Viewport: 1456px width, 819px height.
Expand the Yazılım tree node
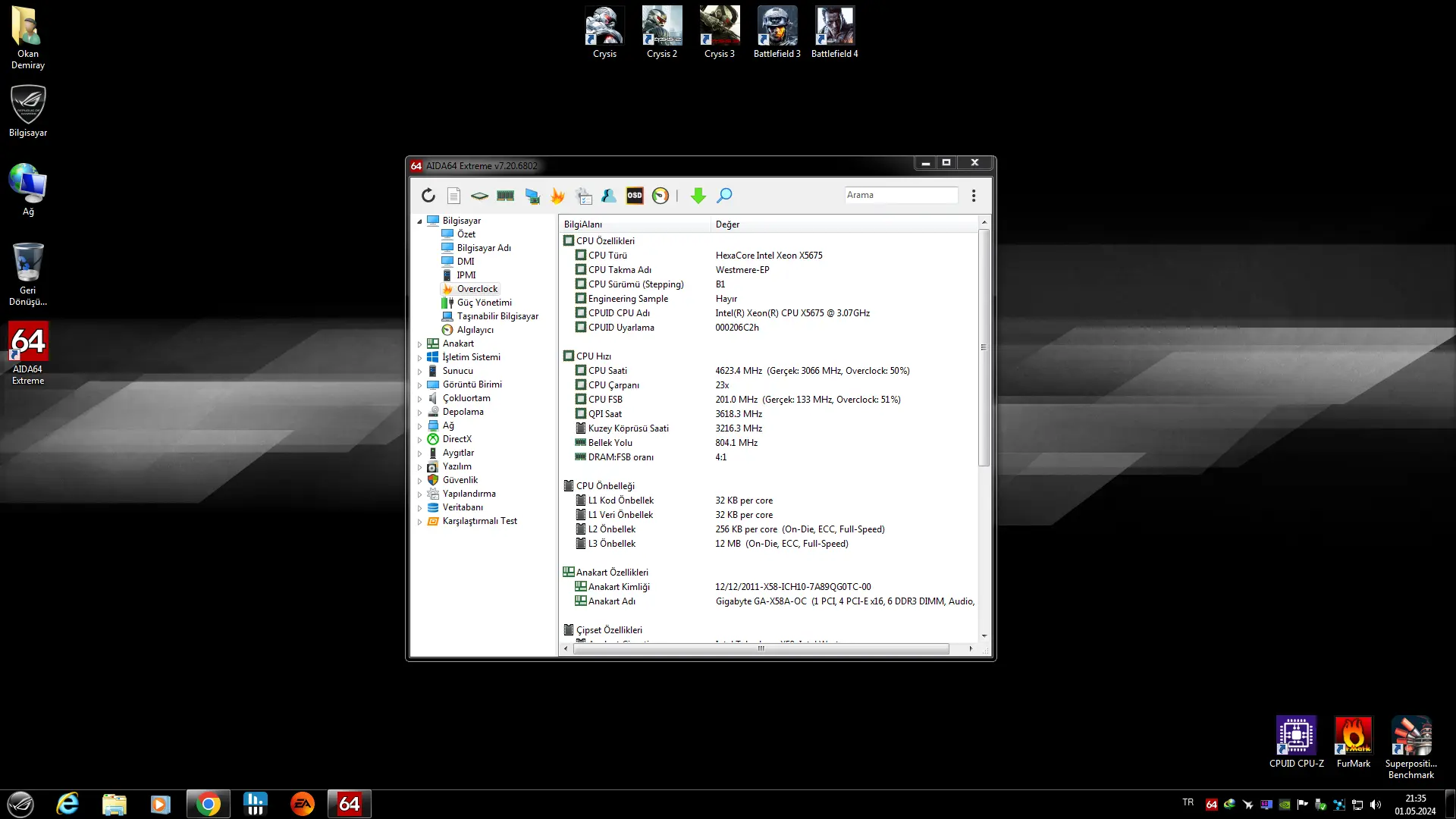tap(419, 466)
